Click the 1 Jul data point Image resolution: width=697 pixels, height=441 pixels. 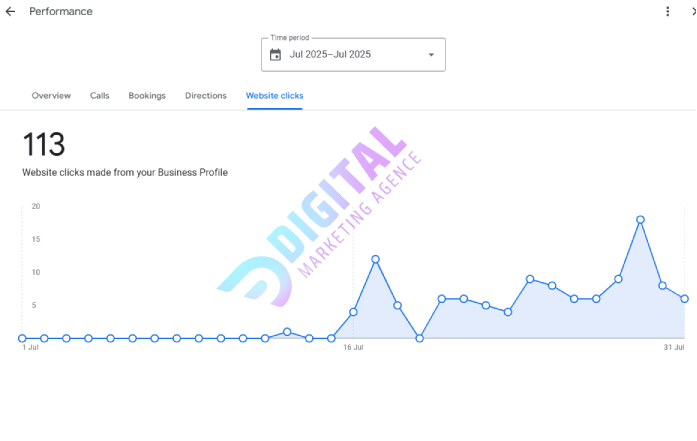[x=22, y=338]
